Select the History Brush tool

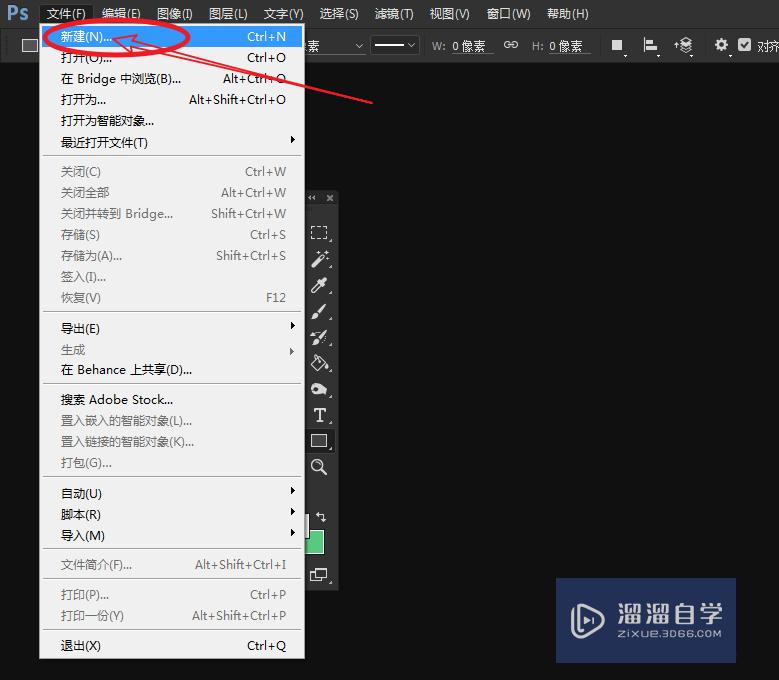(x=319, y=337)
